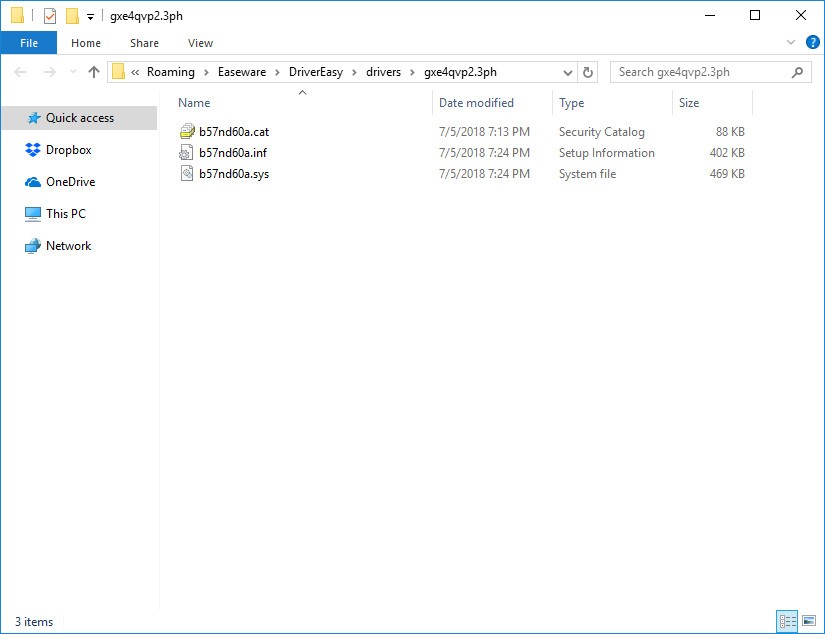Click inside the search box
825x634 pixels.
pyautogui.click(x=700, y=72)
